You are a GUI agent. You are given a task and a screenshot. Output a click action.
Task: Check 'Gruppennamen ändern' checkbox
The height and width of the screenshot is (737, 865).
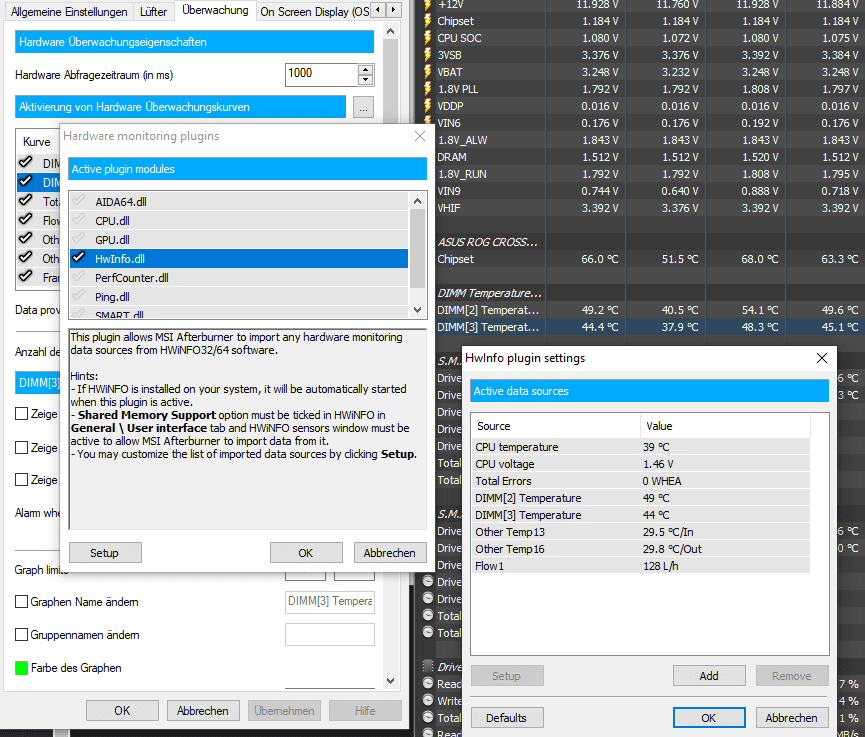[22, 634]
